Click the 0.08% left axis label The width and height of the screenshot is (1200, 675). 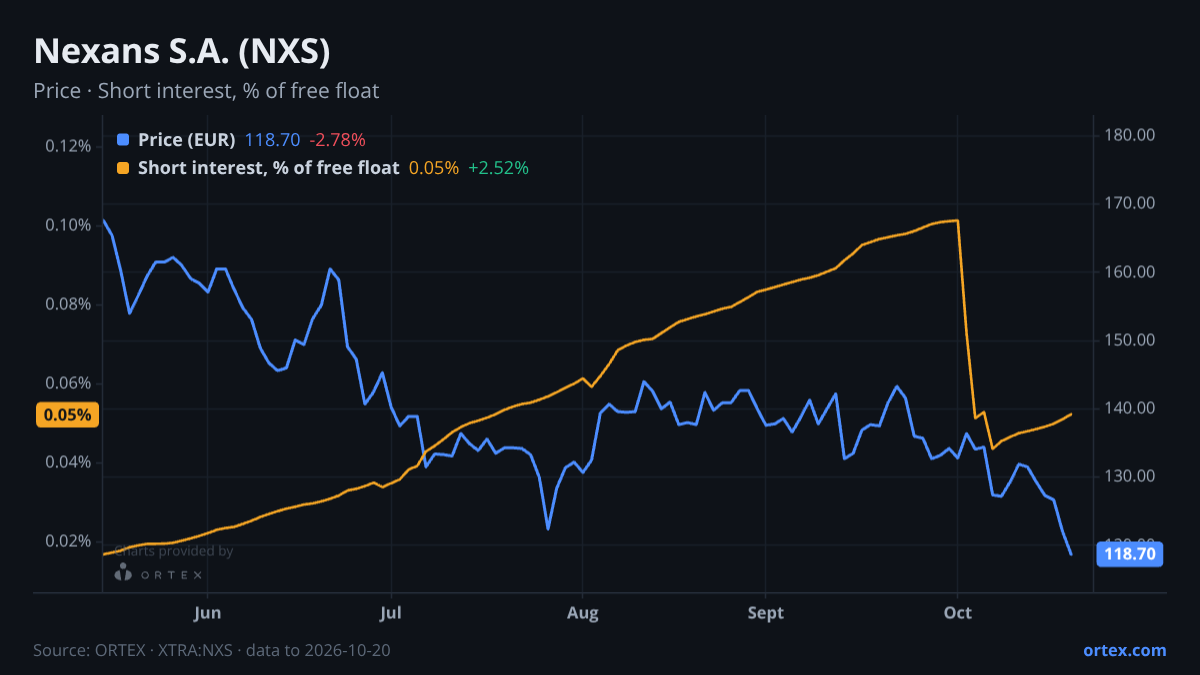pyautogui.click(x=68, y=304)
